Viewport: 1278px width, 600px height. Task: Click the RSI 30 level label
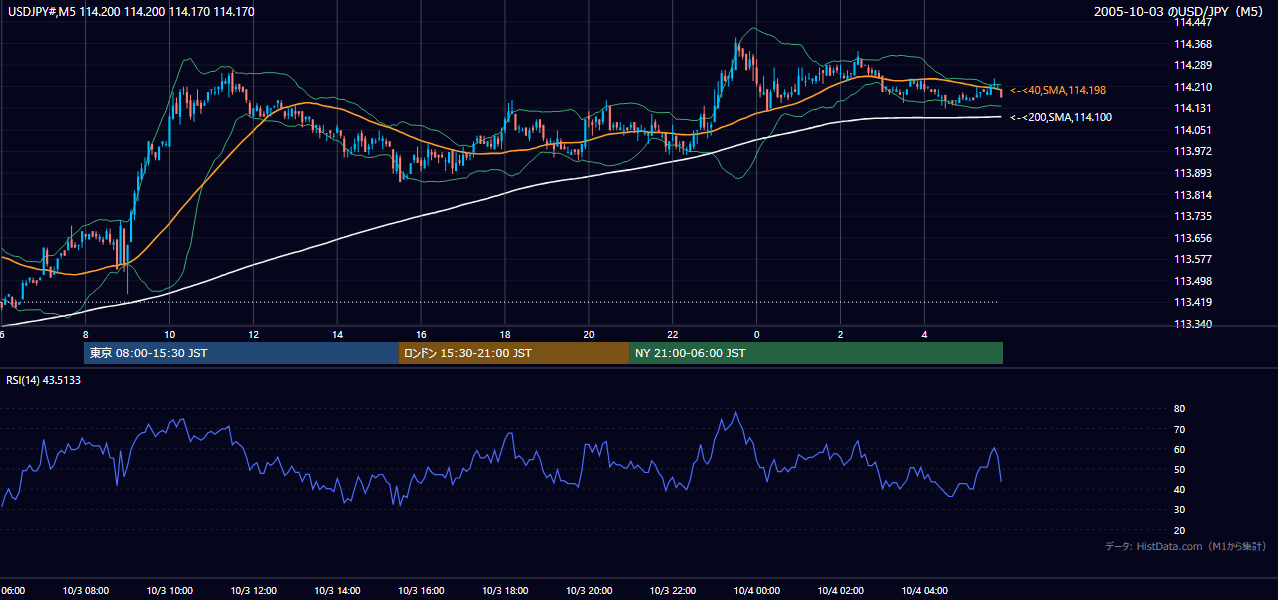pyautogui.click(x=1179, y=510)
